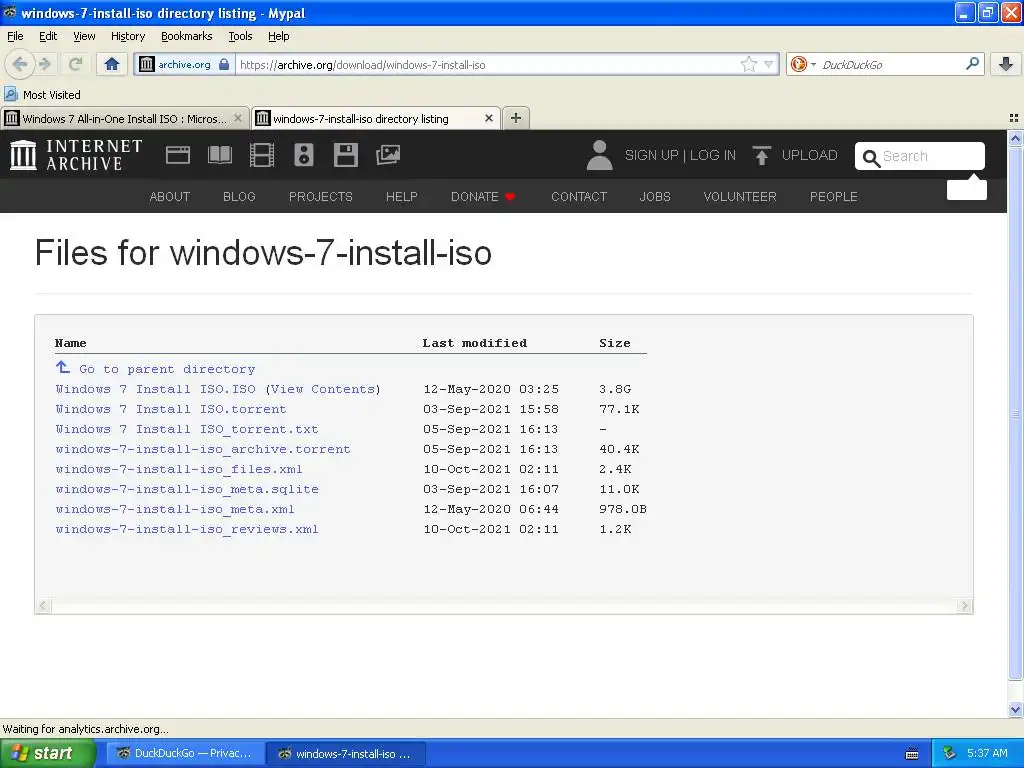Open windows-7-install-iso_meta.sqlite link
1024x768 pixels.
pos(187,489)
